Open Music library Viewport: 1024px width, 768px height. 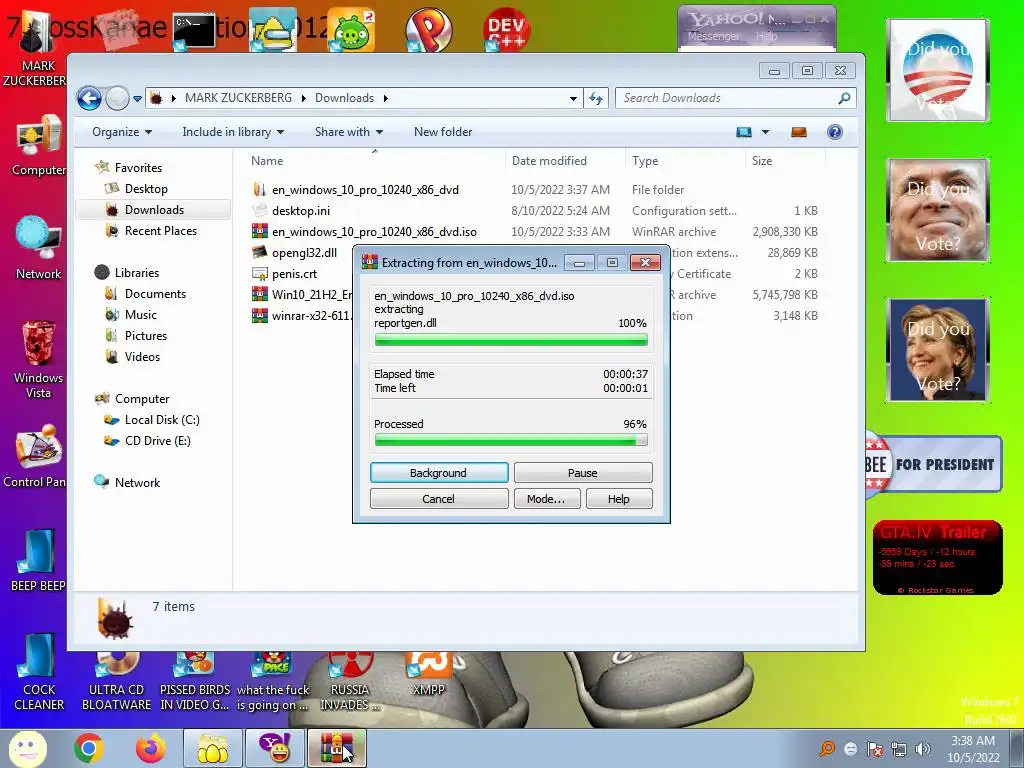tap(140, 315)
